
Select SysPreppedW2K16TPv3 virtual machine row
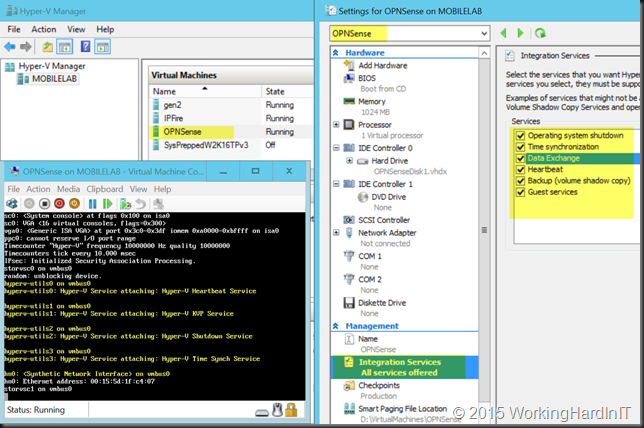tap(232, 145)
